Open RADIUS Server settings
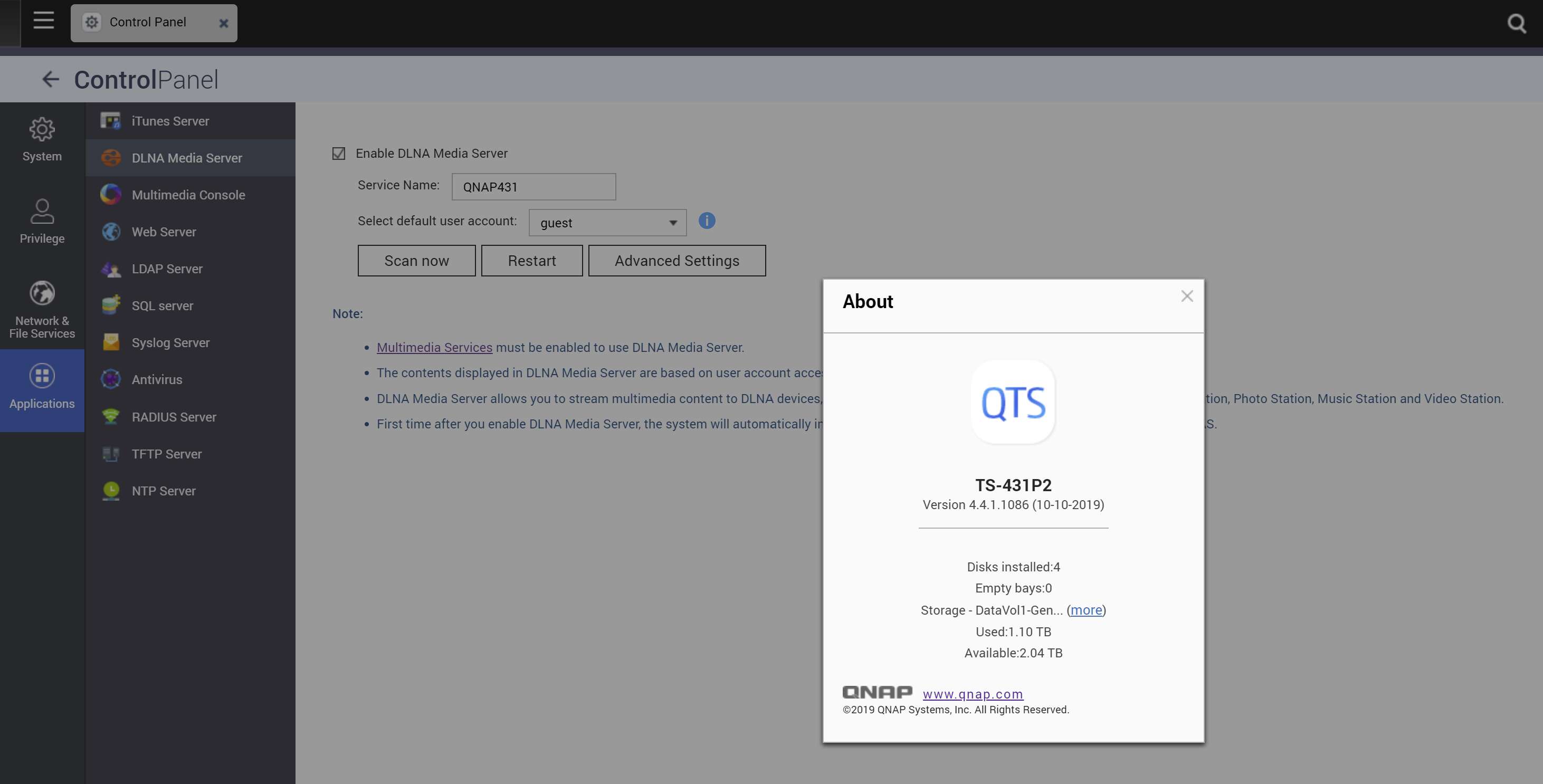 (191, 417)
